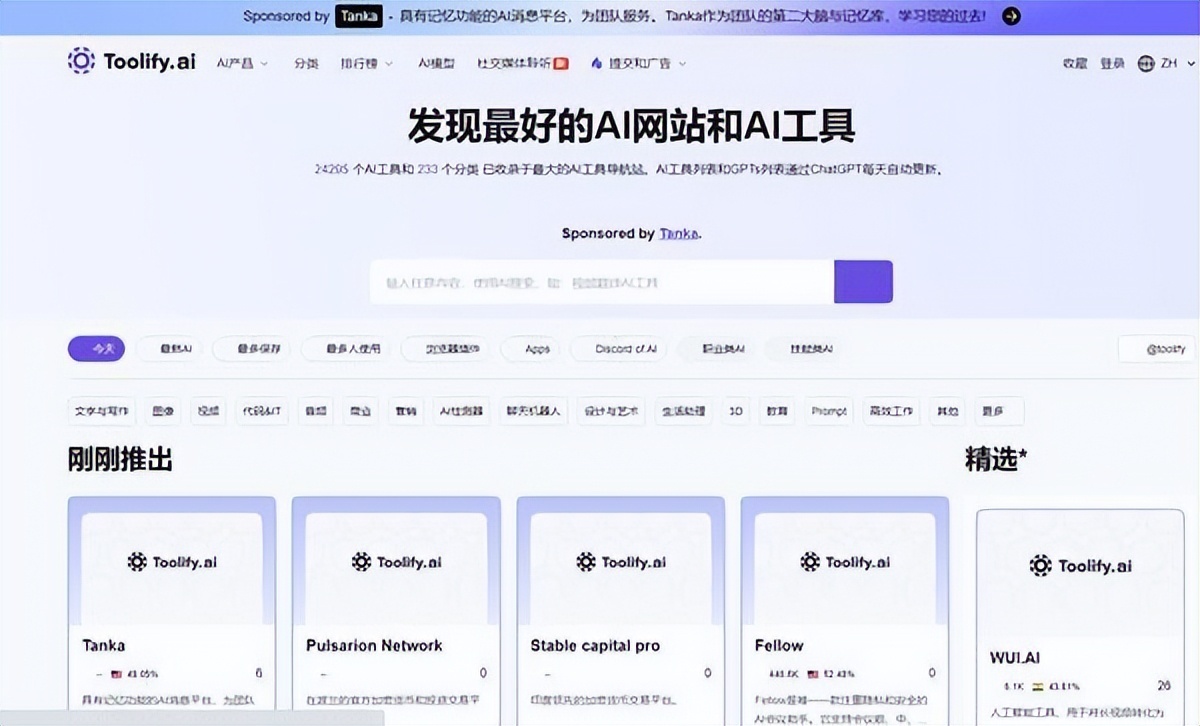Select the Discord of AI filter pill
Image resolution: width=1200 pixels, height=726 pixels.
tap(618, 349)
